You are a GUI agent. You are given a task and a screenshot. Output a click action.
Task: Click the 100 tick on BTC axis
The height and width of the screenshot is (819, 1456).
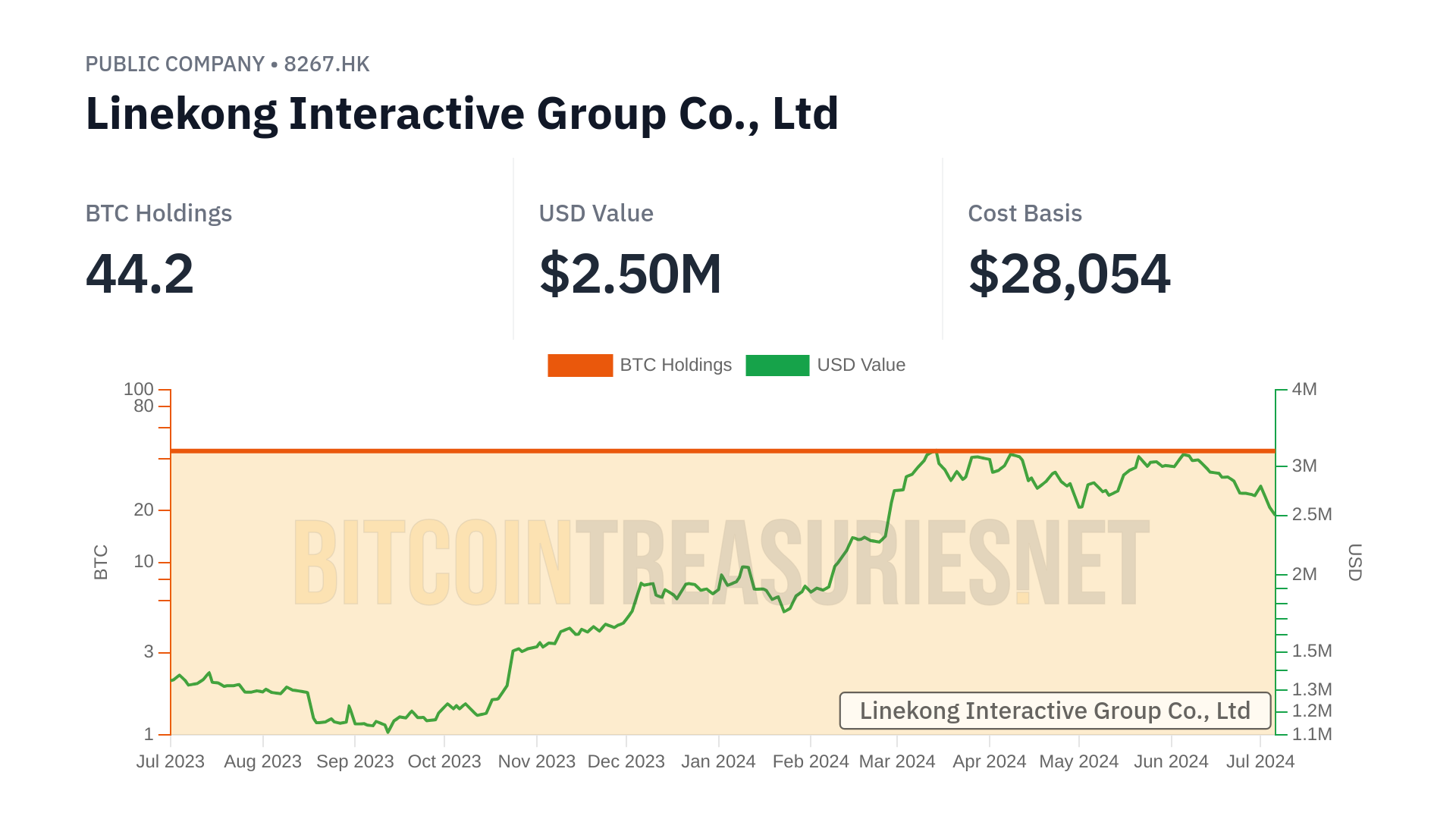139,389
